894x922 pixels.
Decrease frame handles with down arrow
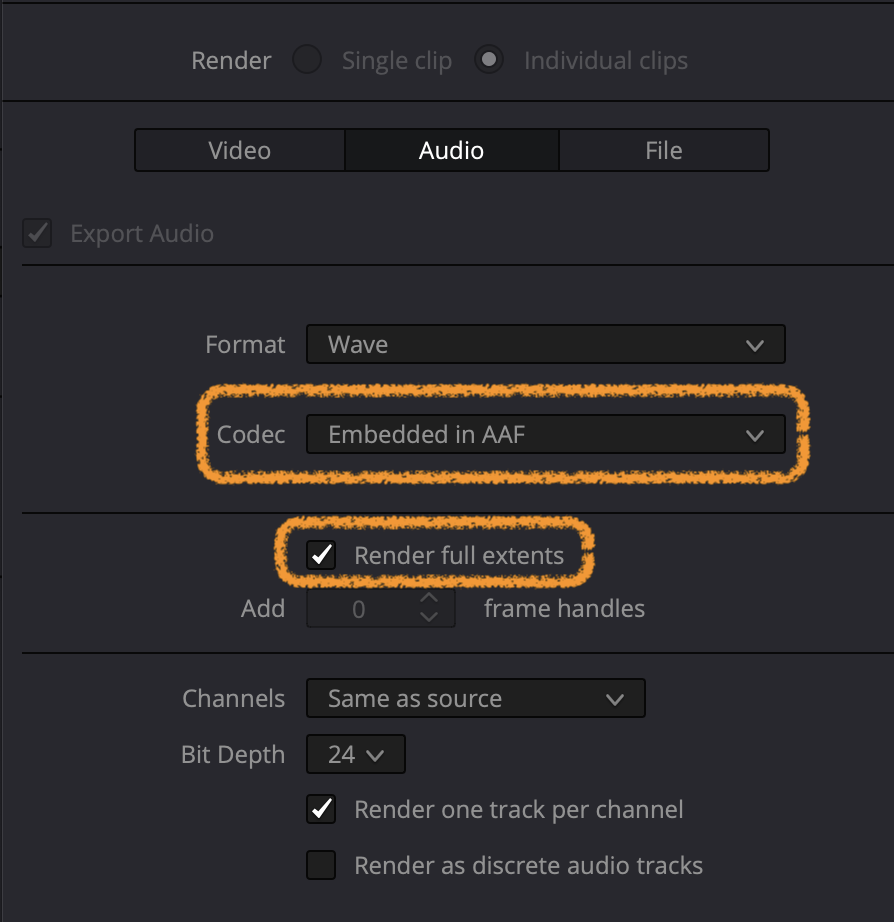pos(429,616)
